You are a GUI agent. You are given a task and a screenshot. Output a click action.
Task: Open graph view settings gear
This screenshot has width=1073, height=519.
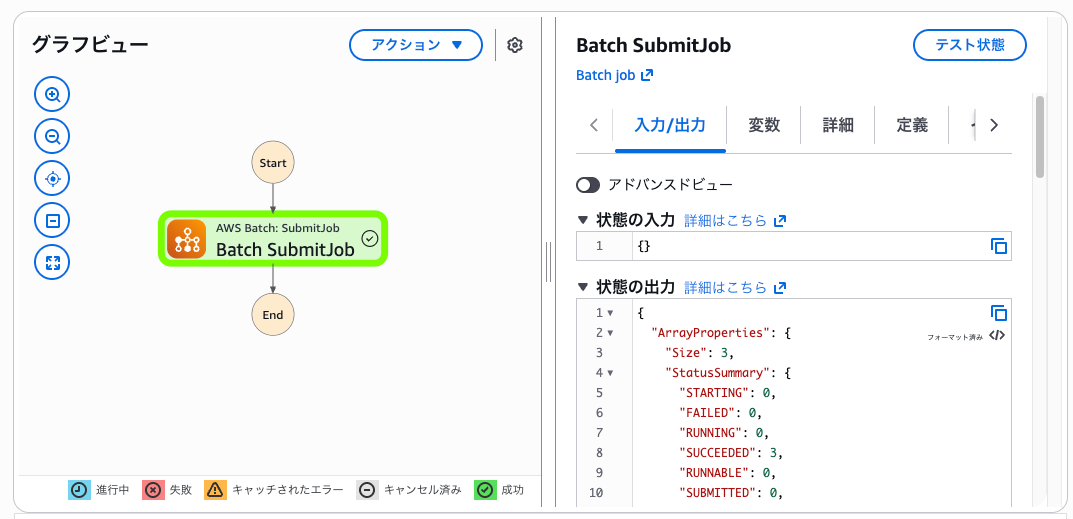point(515,45)
